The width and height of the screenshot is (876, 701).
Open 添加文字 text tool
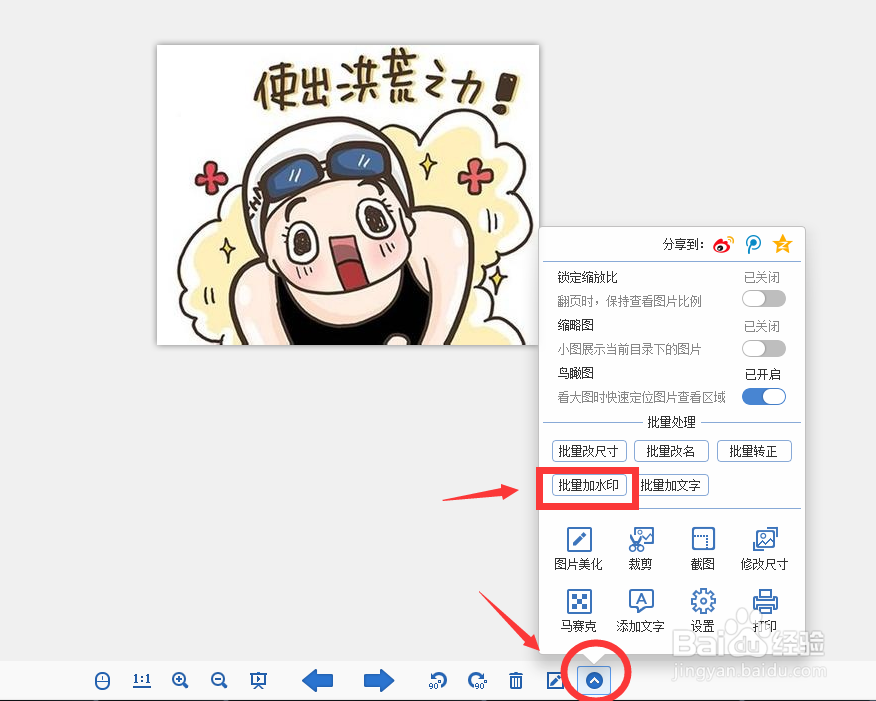640,611
